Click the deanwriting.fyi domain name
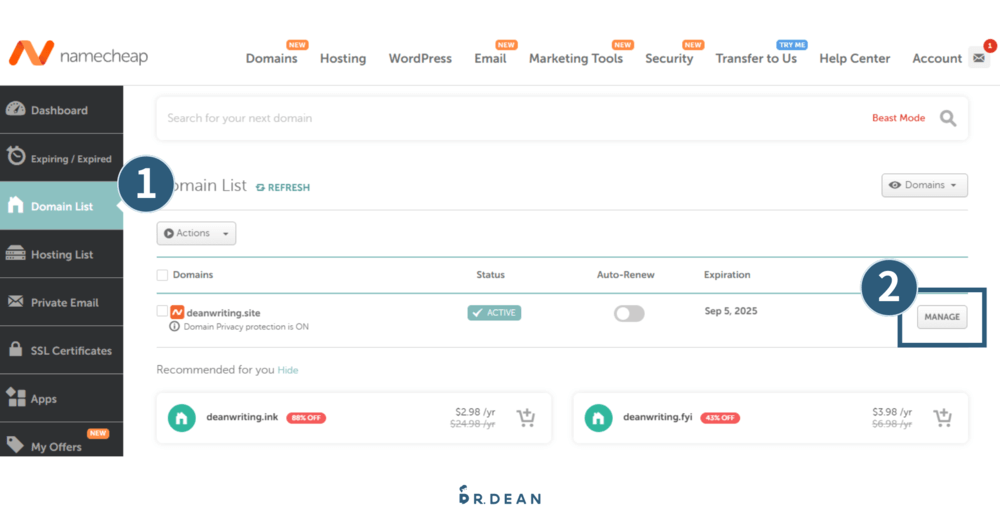 point(658,417)
